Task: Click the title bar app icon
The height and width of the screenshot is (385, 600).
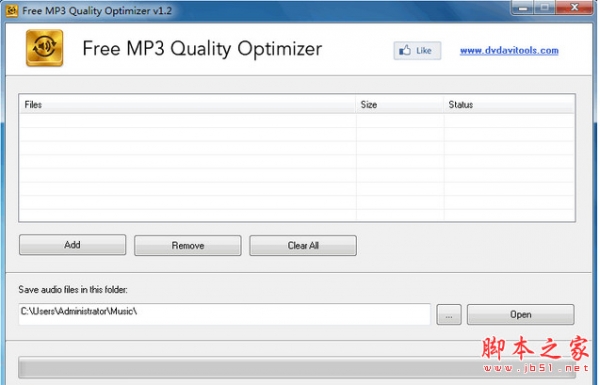Action: coord(11,11)
